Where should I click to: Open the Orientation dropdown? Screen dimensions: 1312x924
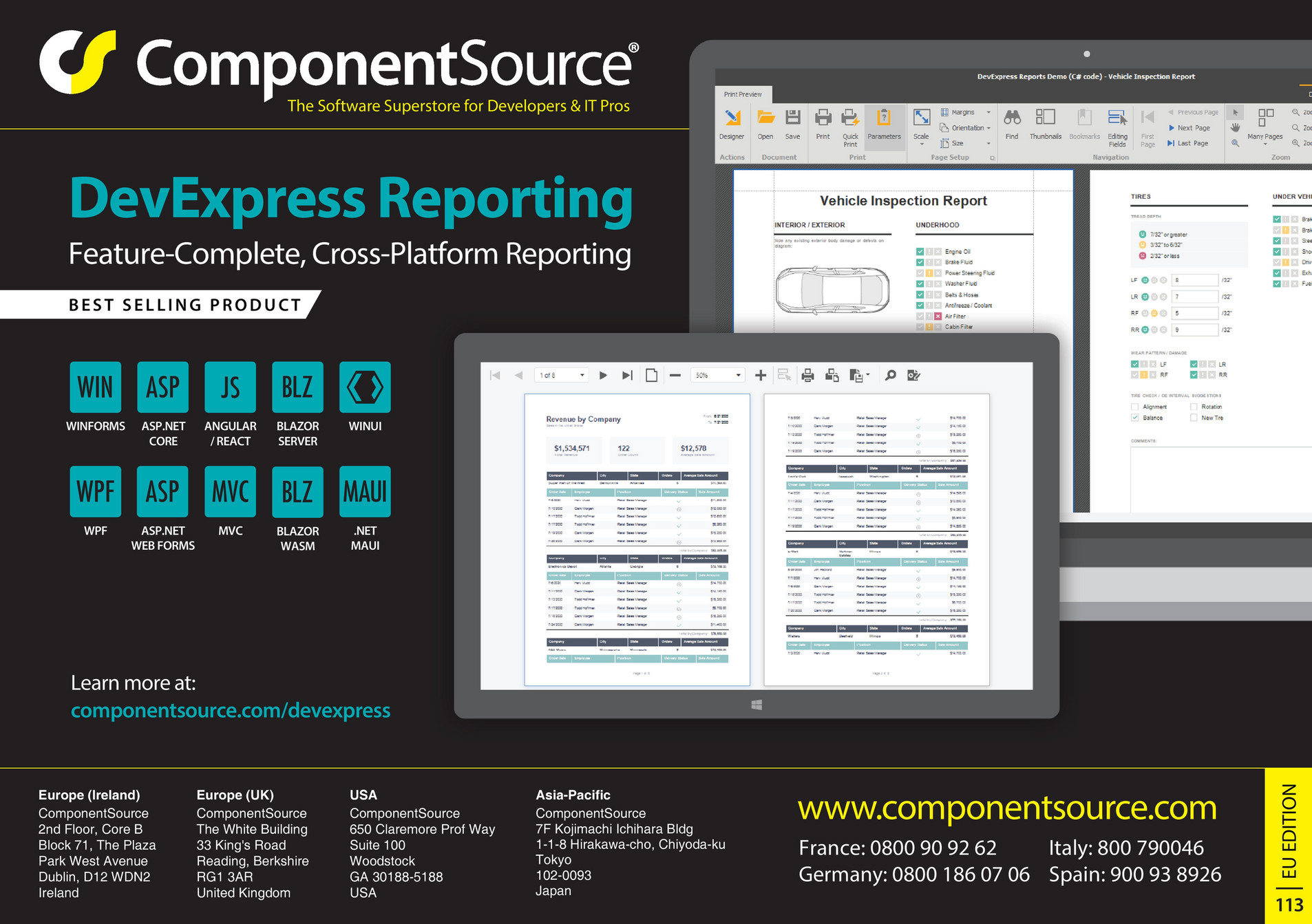coord(989,128)
